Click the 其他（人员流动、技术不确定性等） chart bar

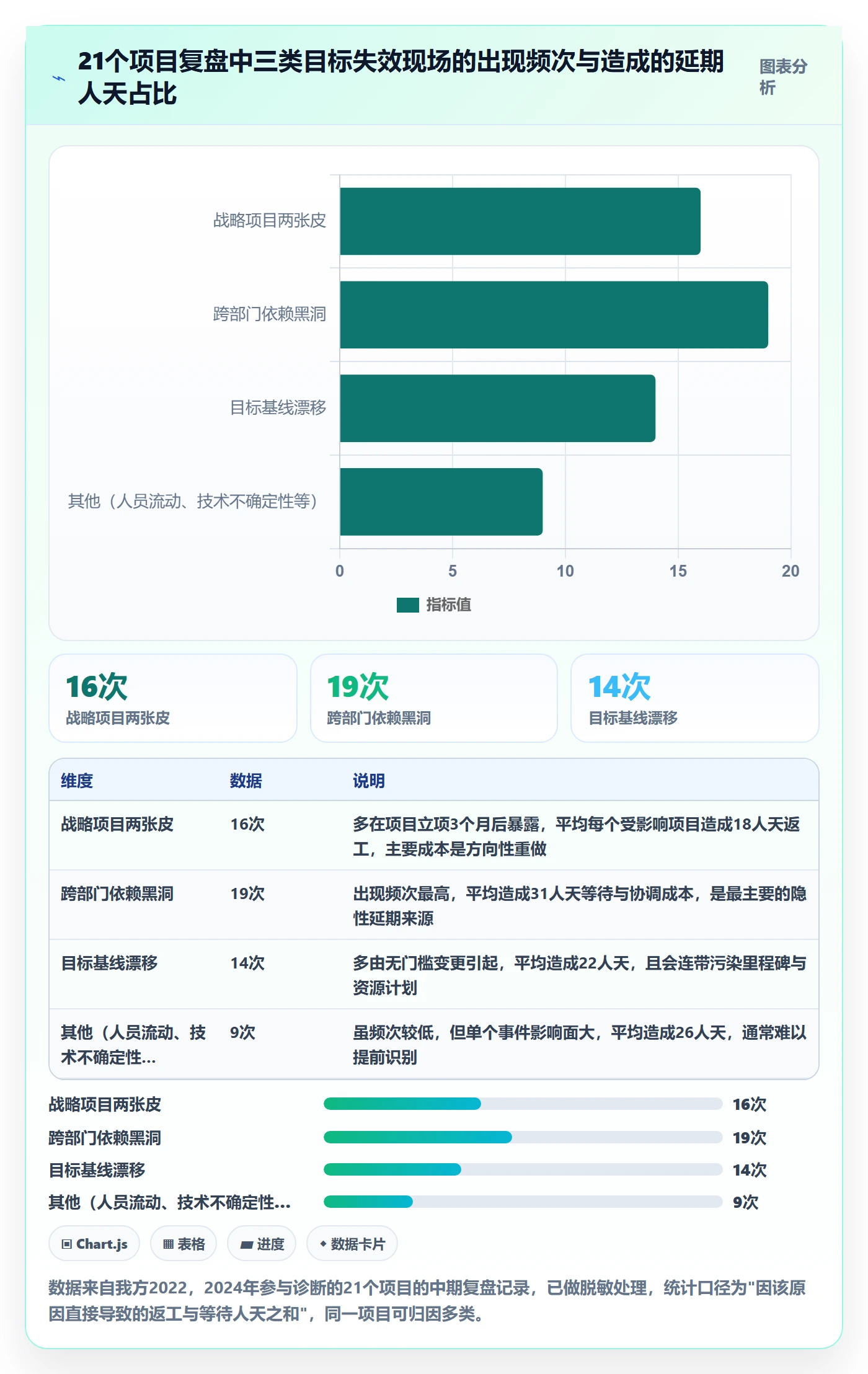pos(441,502)
